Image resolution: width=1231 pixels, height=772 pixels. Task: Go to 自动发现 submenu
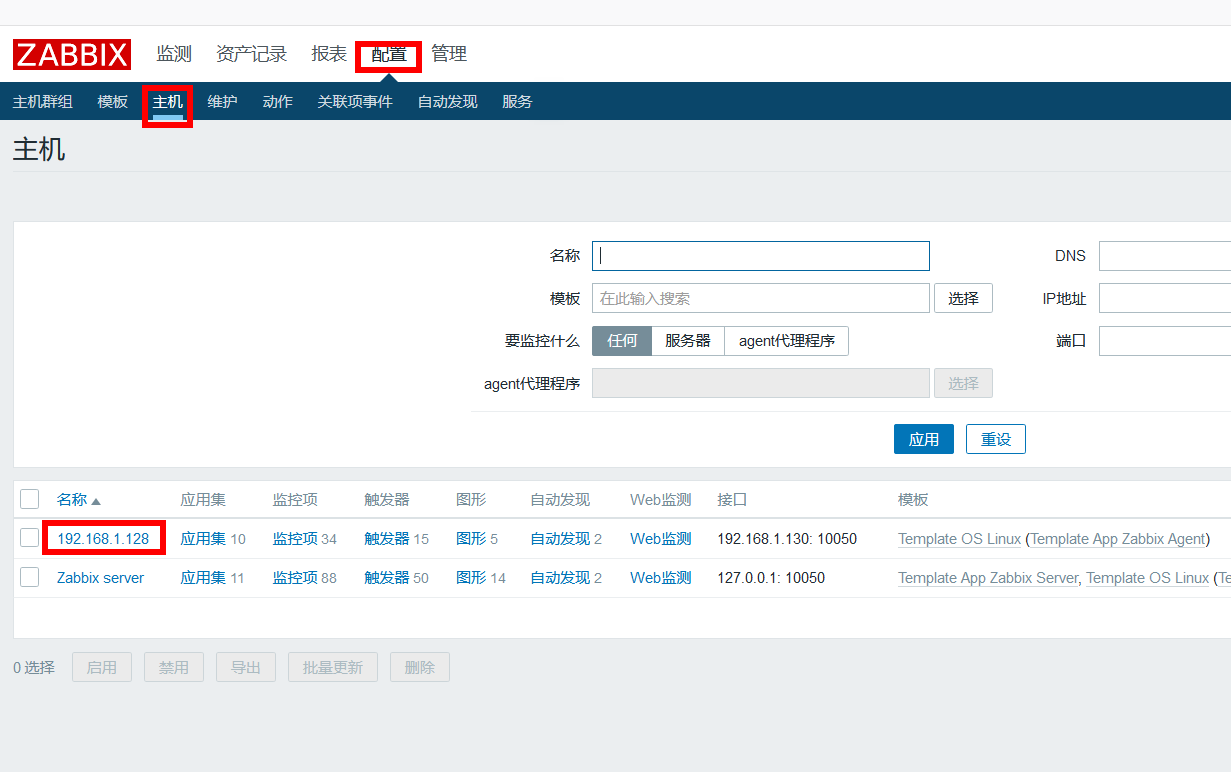click(x=447, y=102)
